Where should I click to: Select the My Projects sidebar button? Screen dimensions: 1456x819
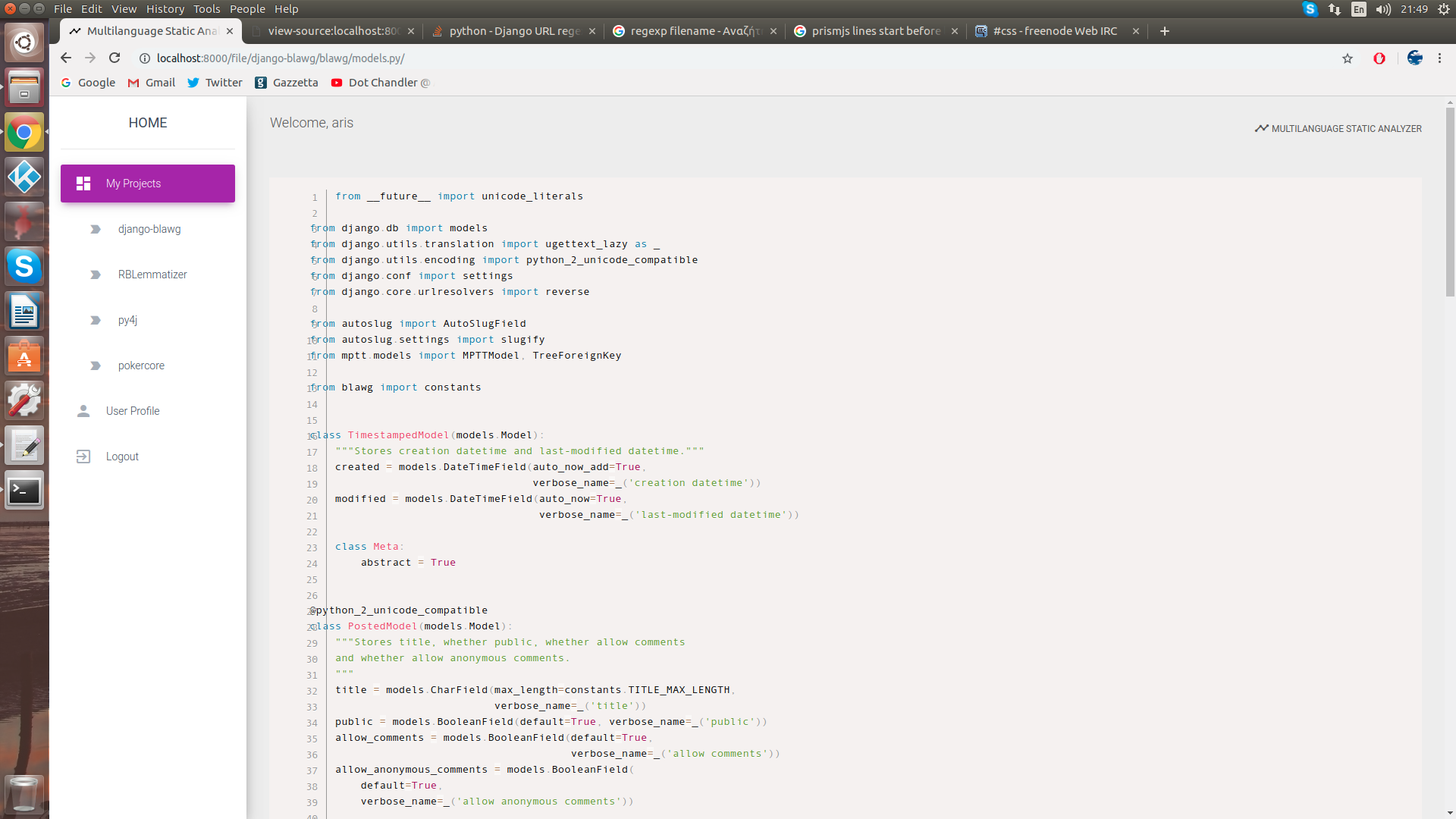pos(148,184)
